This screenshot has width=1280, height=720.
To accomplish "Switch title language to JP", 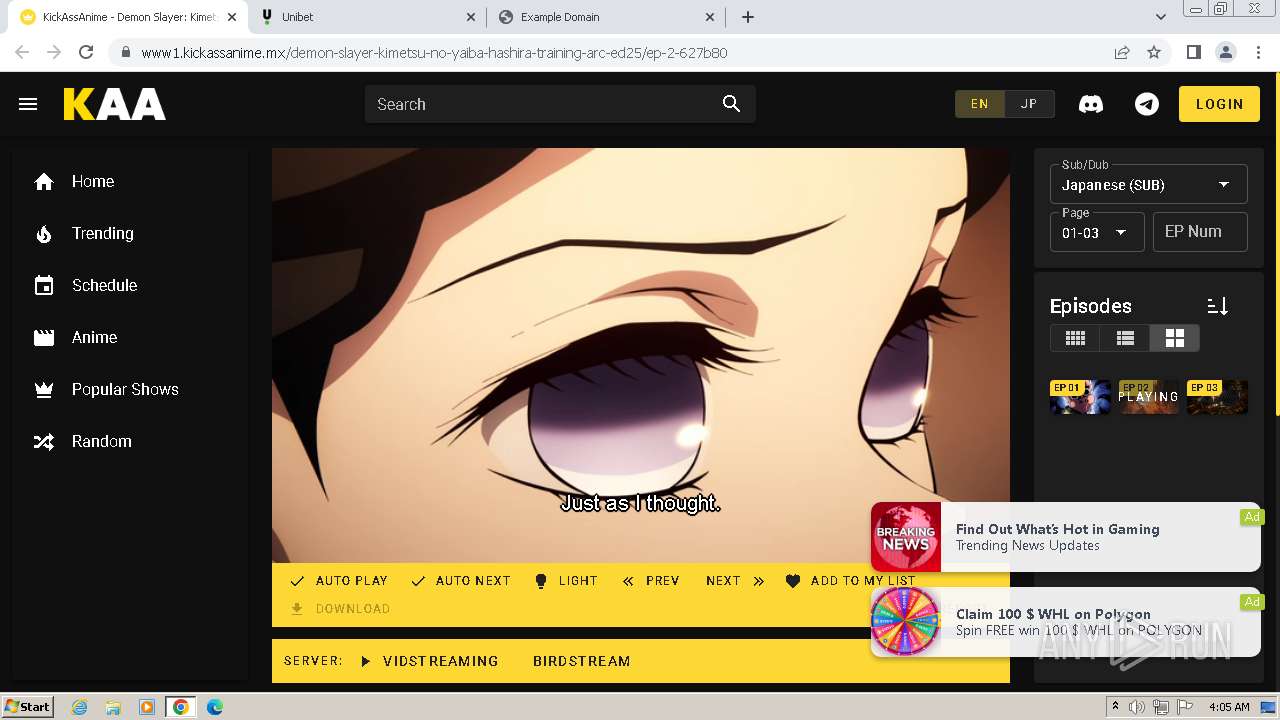I will 1029,104.
